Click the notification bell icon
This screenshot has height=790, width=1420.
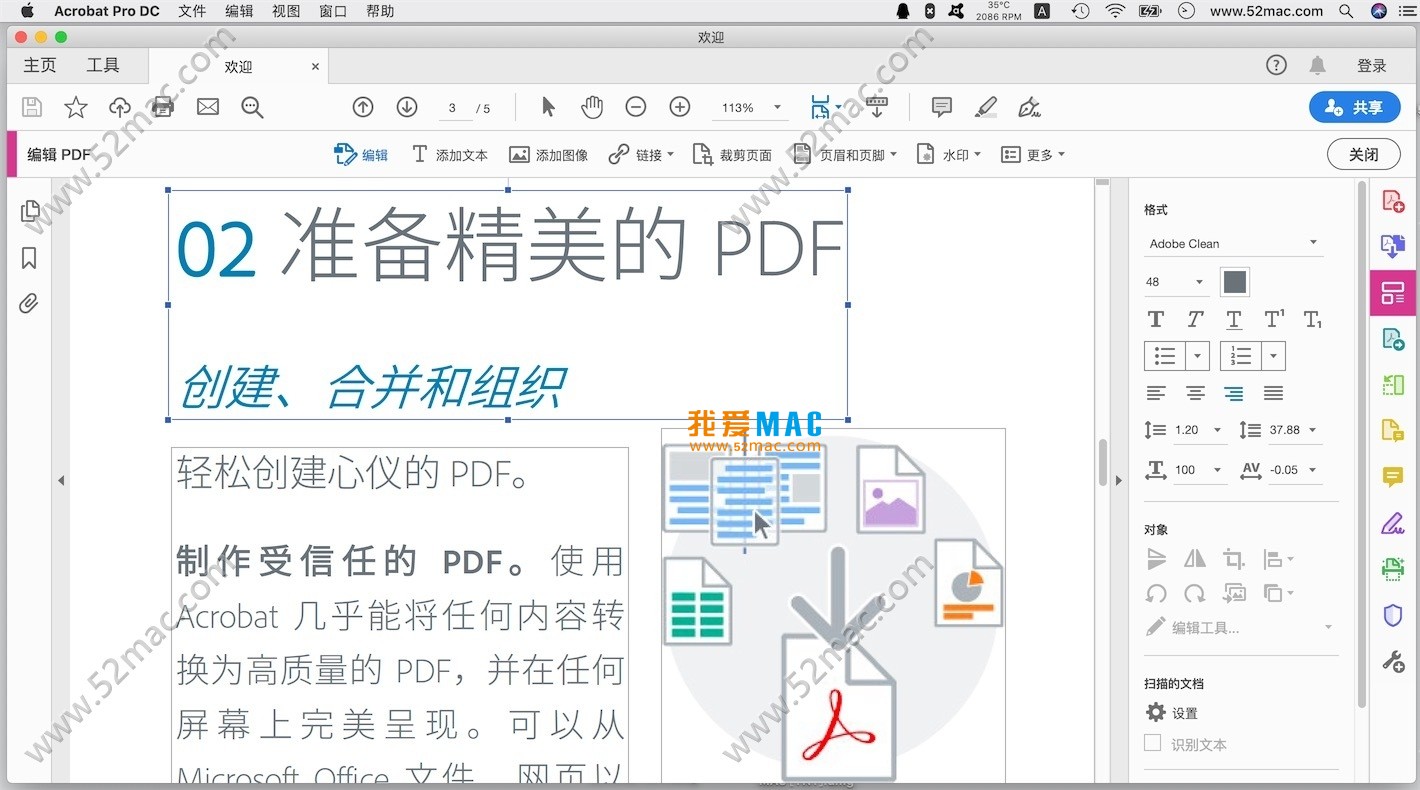pyautogui.click(x=1318, y=66)
